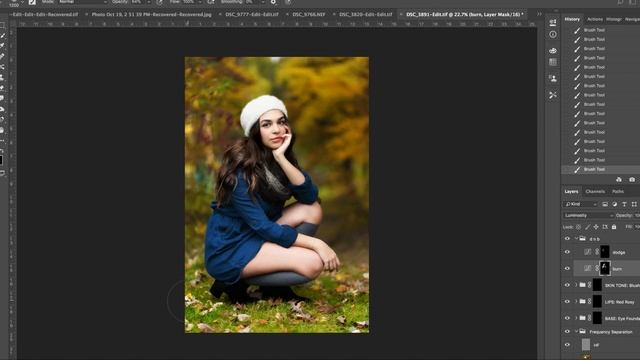Switch to the Histogram panel tab
This screenshot has height=360, width=640.
(x=614, y=19)
